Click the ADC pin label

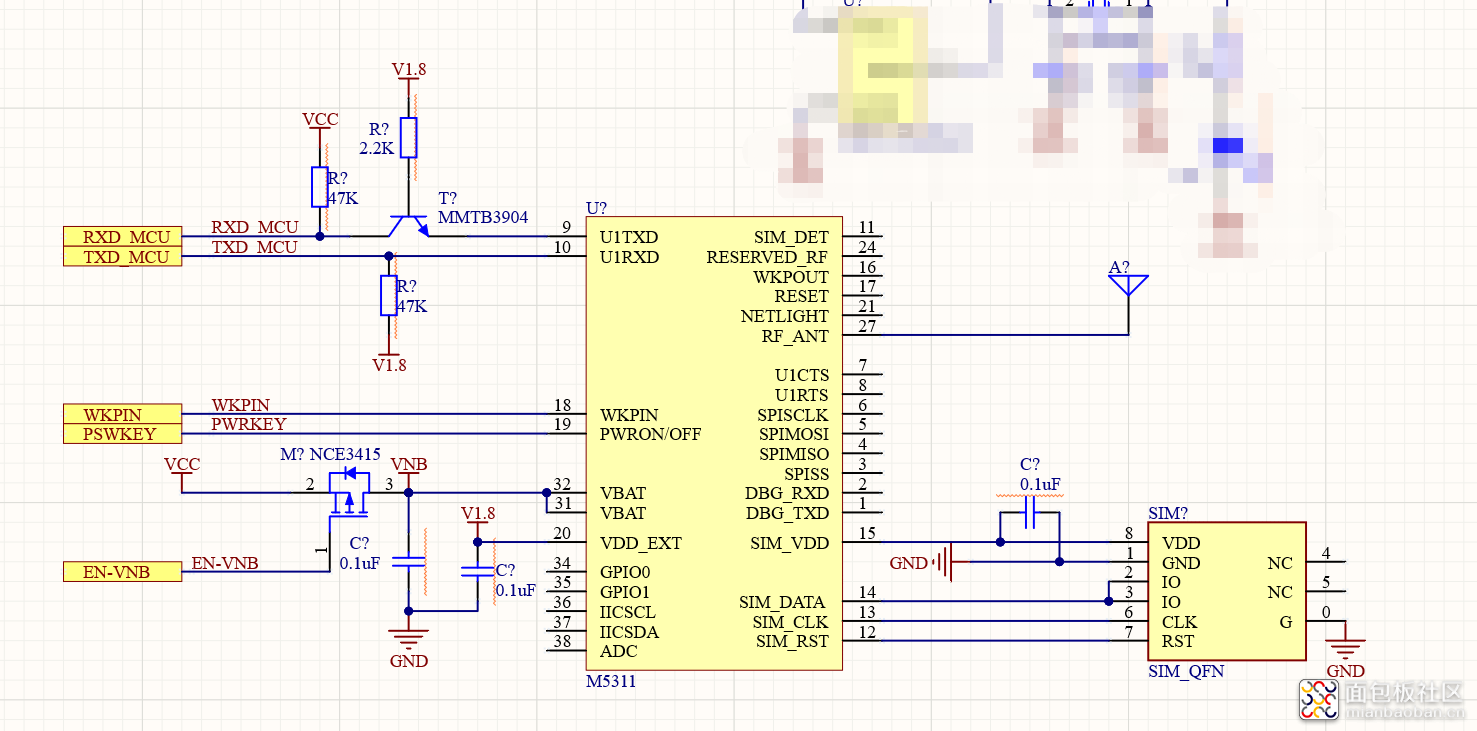coord(618,652)
